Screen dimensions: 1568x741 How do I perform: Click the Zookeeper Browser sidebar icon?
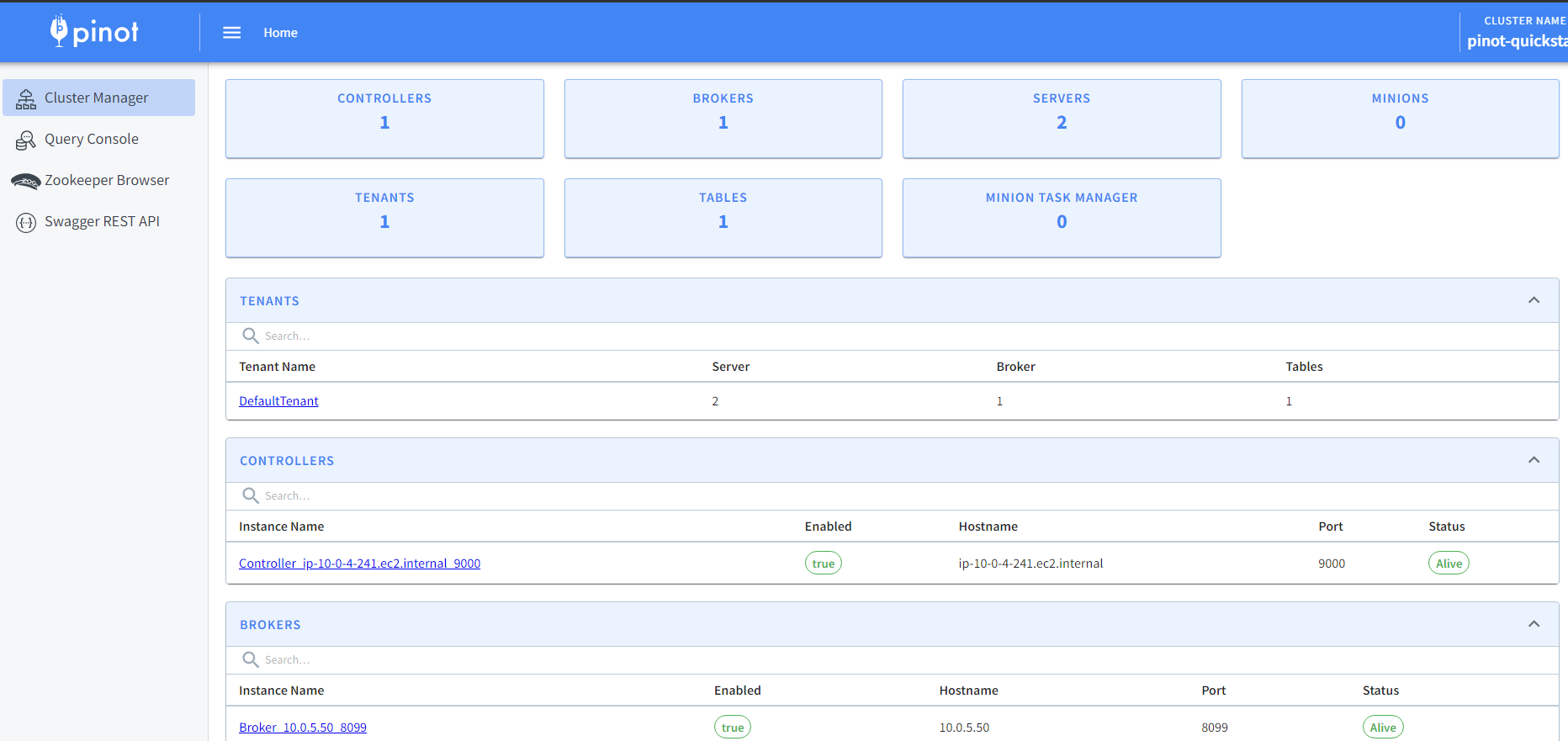coord(26,181)
